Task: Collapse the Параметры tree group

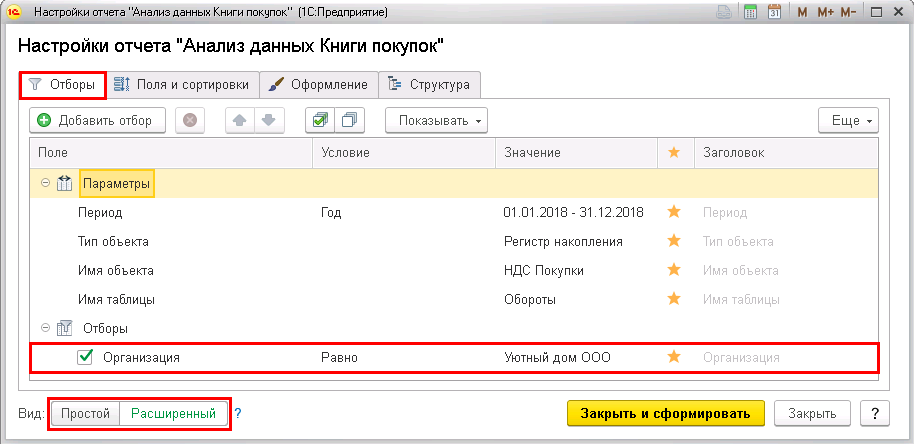Action: (x=45, y=184)
